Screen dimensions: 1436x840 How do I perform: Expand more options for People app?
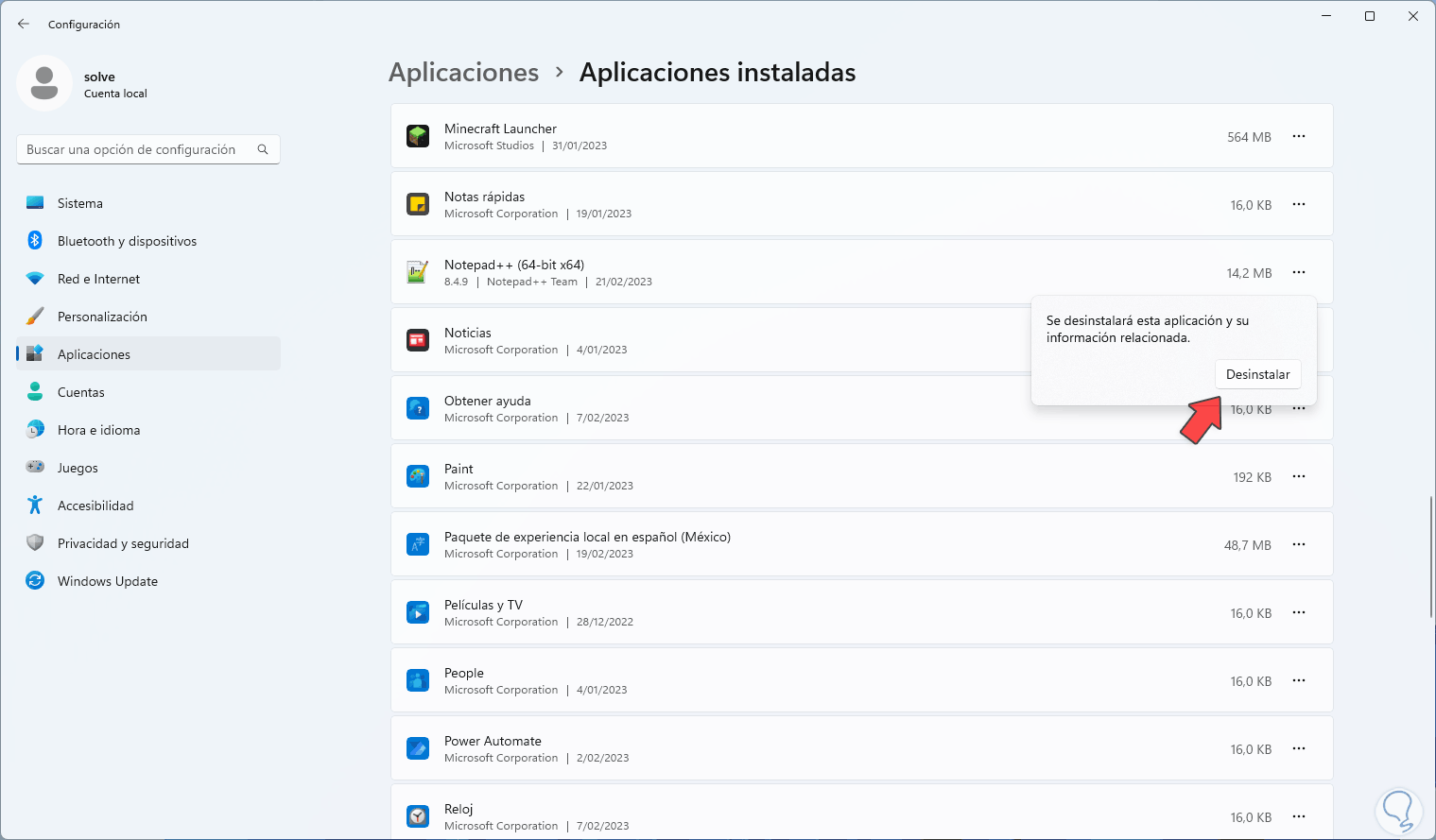(x=1299, y=681)
